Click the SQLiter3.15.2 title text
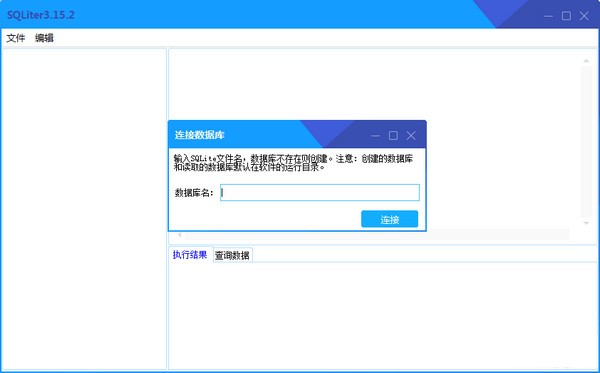 pos(41,15)
